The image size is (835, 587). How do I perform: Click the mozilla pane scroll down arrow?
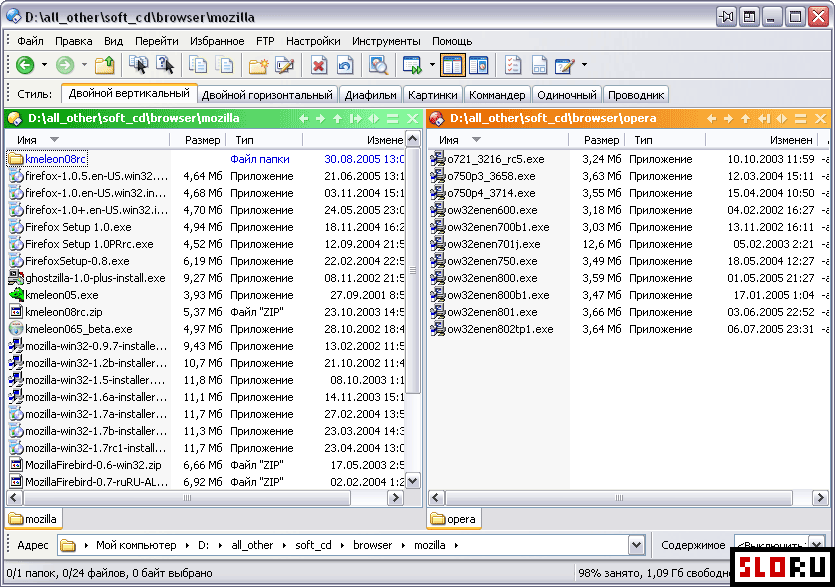point(413,482)
